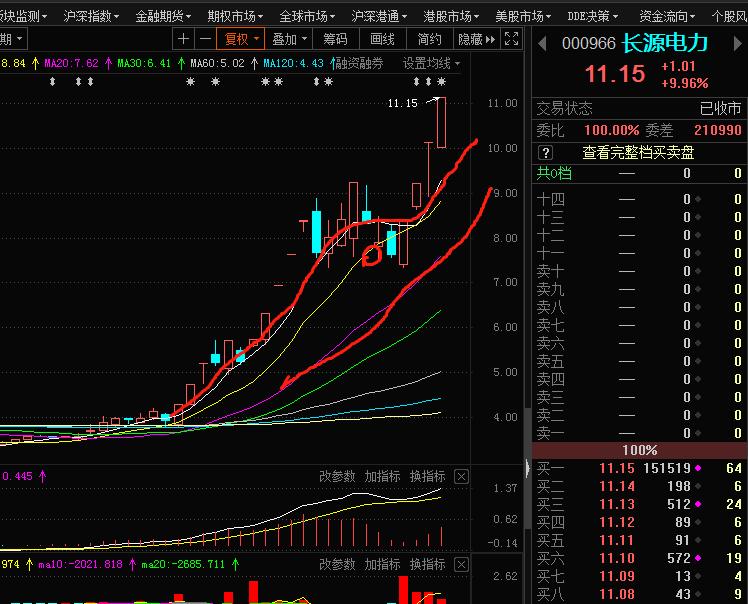Click the 隐藏 toolbar button
The image size is (748, 604).
(x=477, y=39)
